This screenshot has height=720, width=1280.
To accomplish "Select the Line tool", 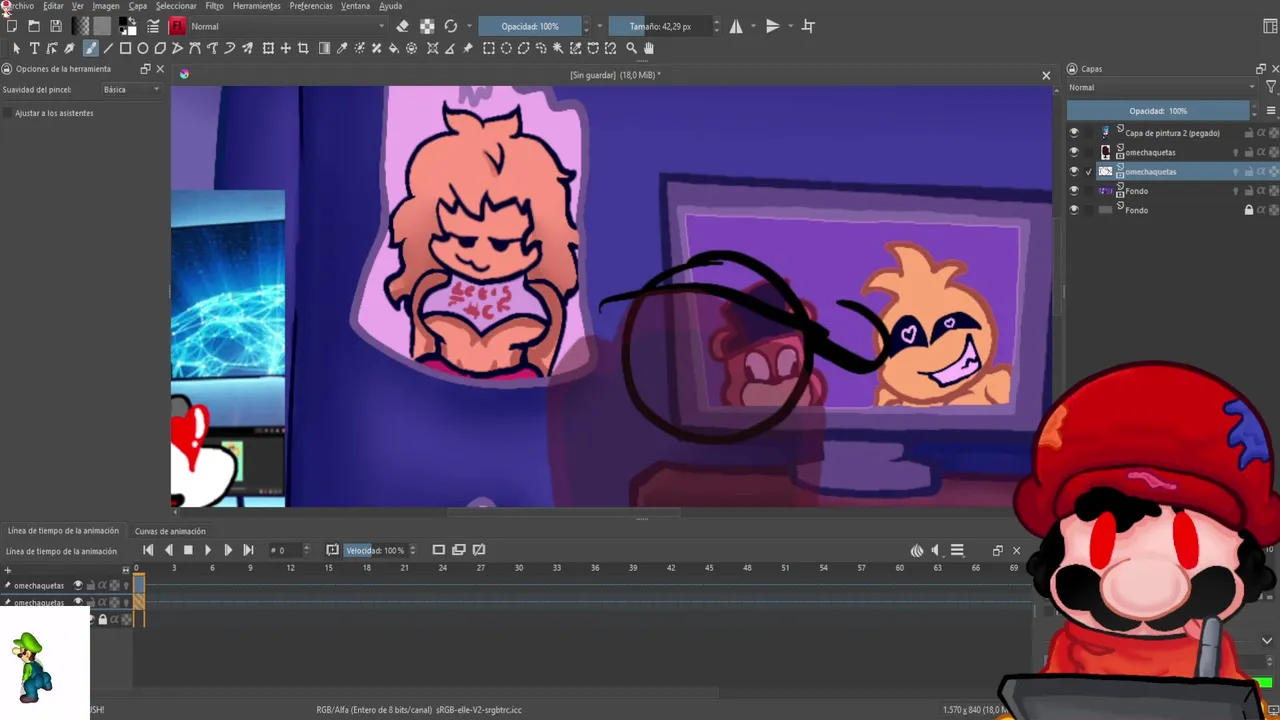I will click(107, 48).
